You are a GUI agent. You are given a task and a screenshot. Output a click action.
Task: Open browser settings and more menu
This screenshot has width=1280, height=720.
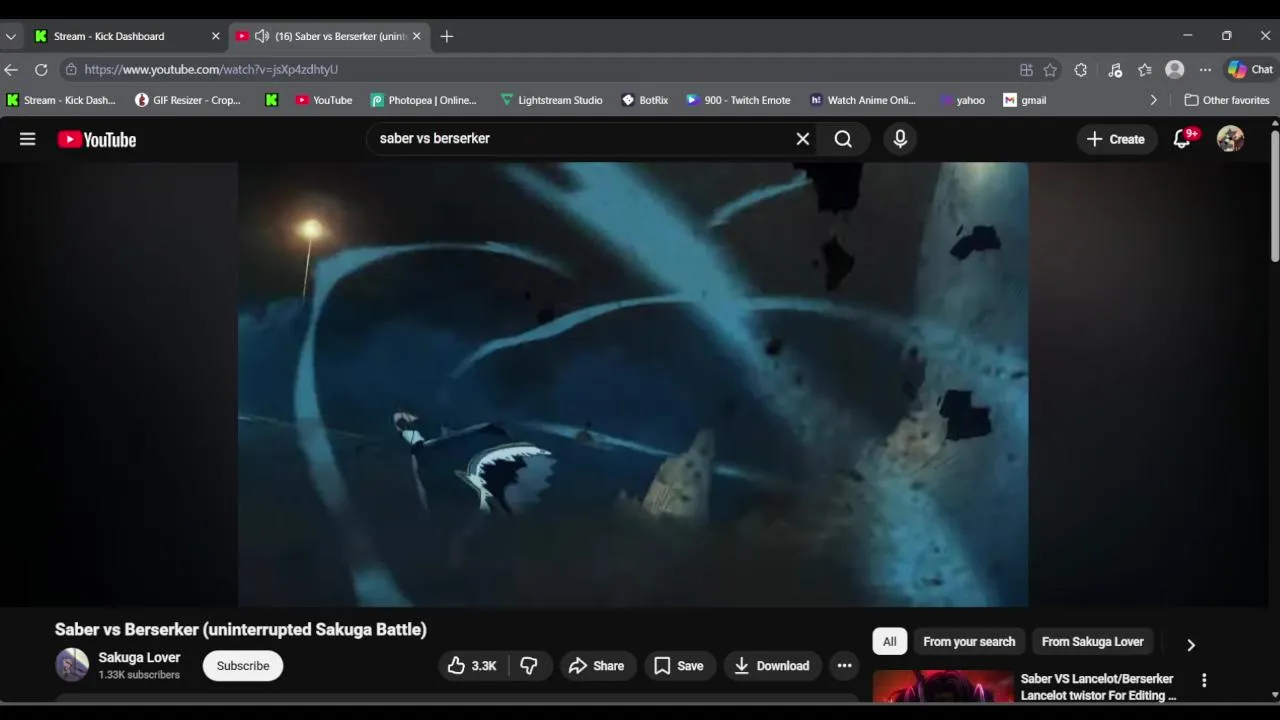[1205, 70]
